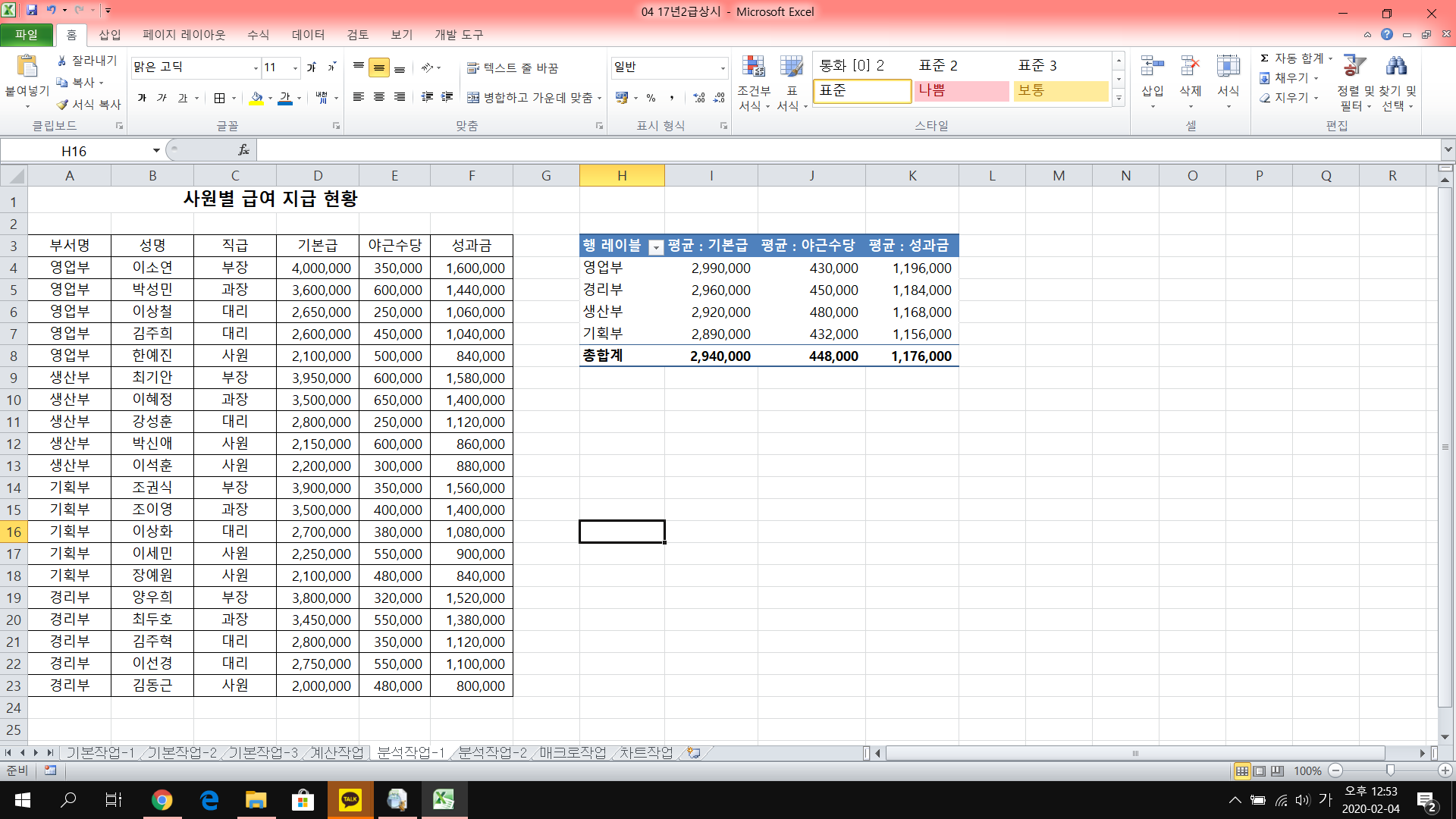
Task: Toggle bold formatting (가)
Action: 142,98
